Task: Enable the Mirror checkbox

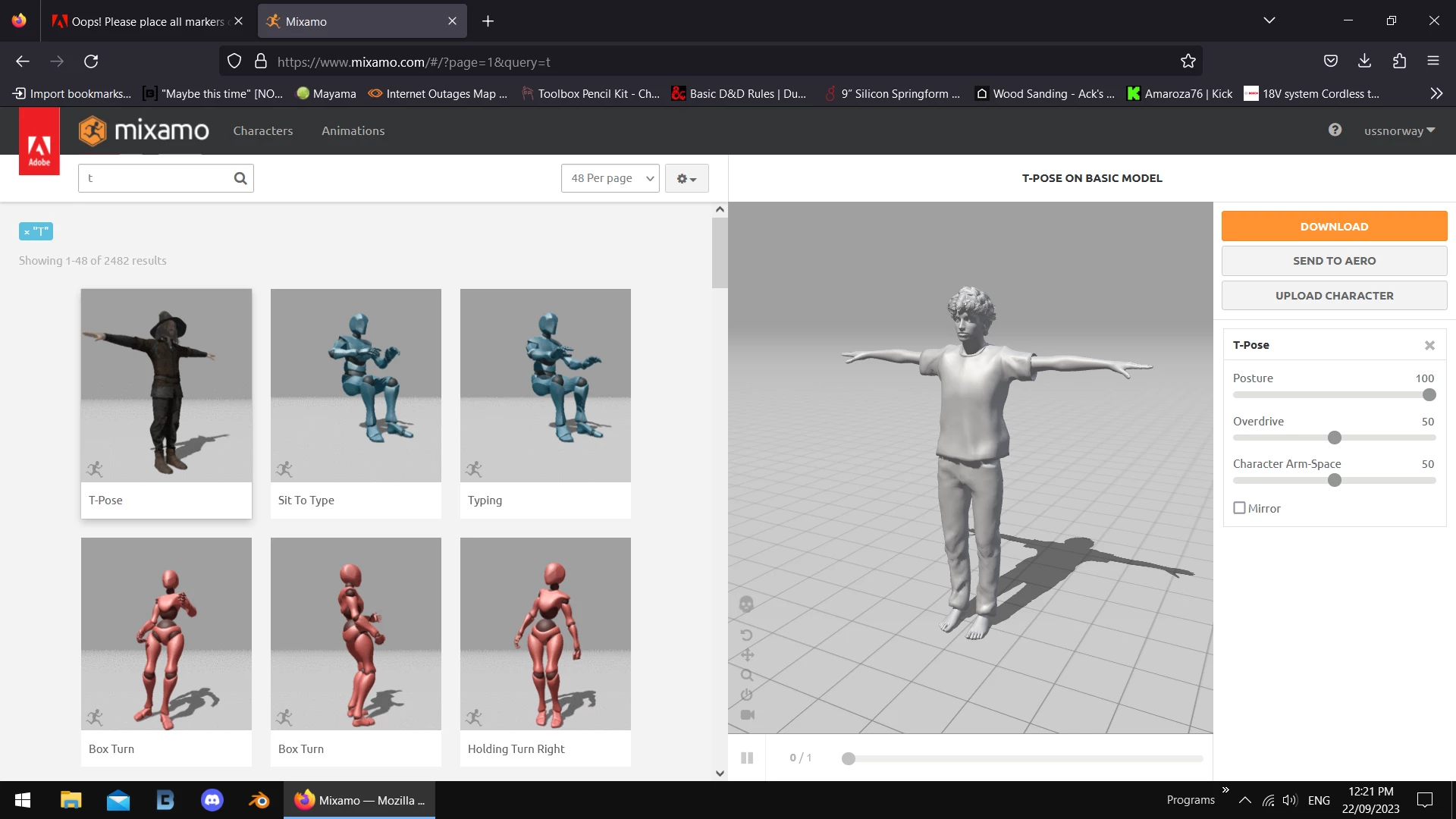Action: 1239,508
